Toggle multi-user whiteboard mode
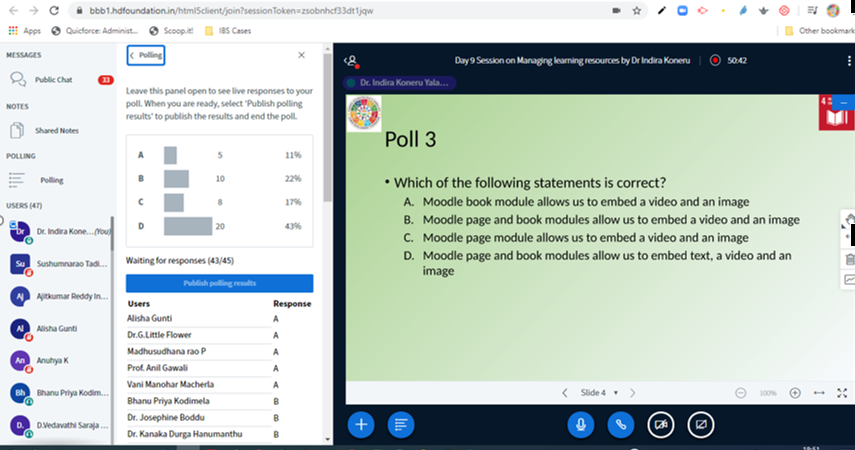 coord(849,279)
